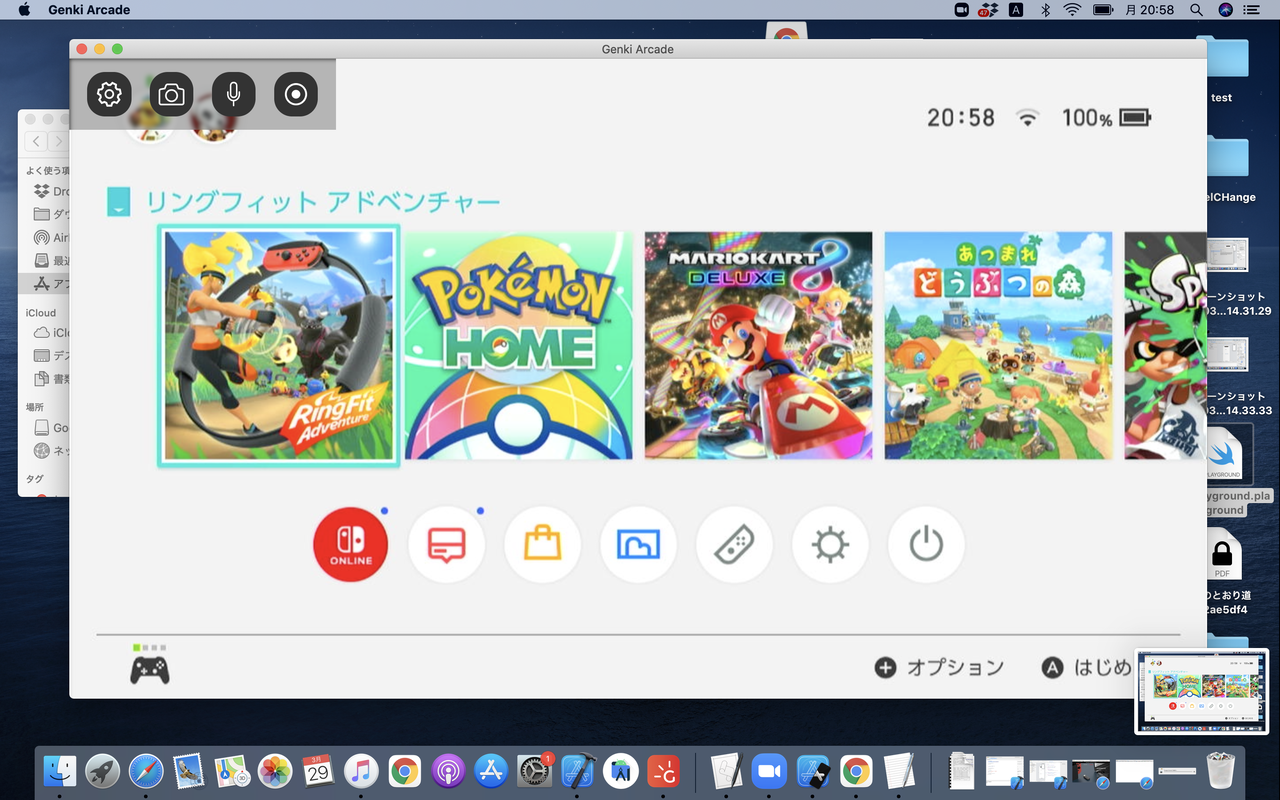
Task: Open the Apple menu
Action: click(x=25, y=10)
